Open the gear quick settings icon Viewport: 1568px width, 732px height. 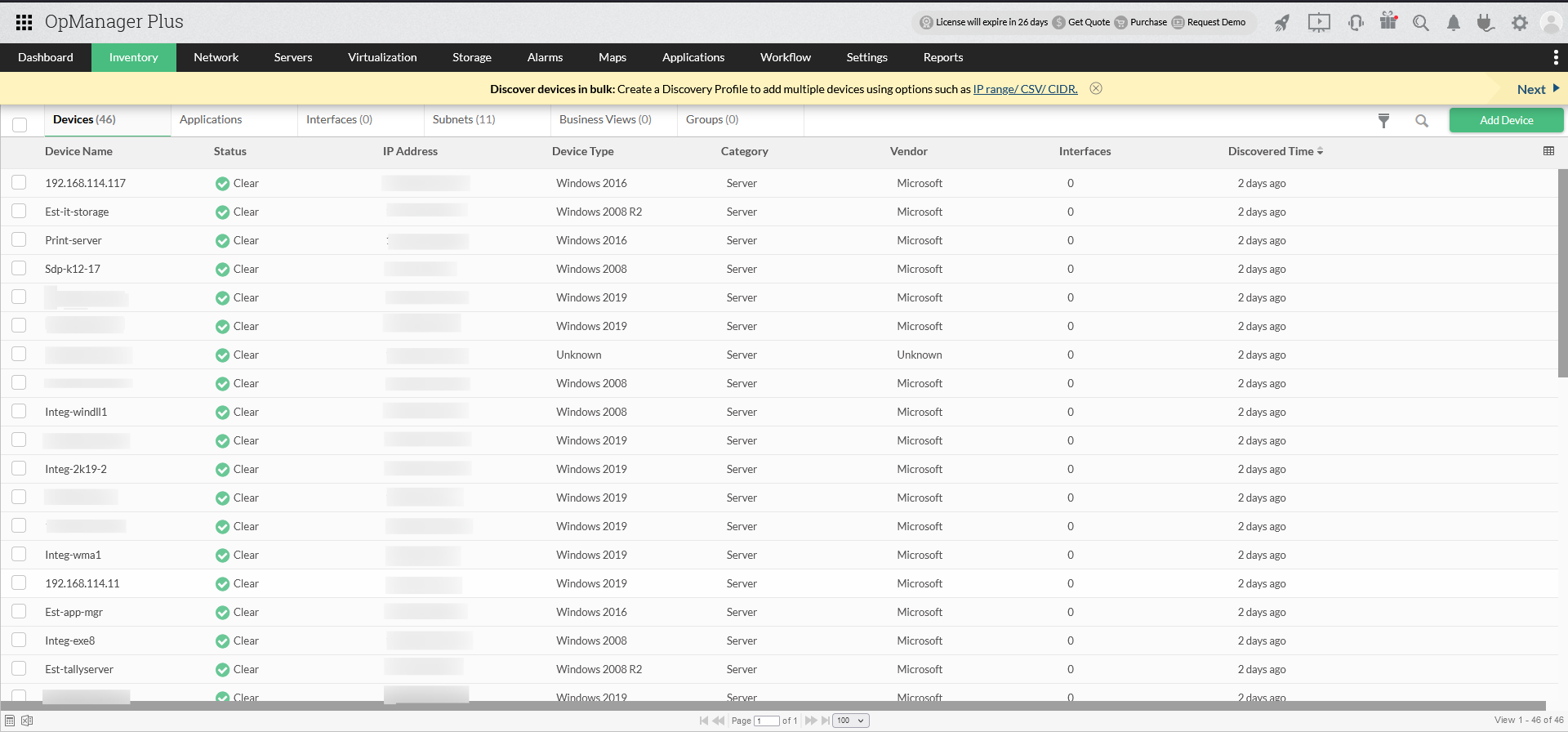[1519, 23]
